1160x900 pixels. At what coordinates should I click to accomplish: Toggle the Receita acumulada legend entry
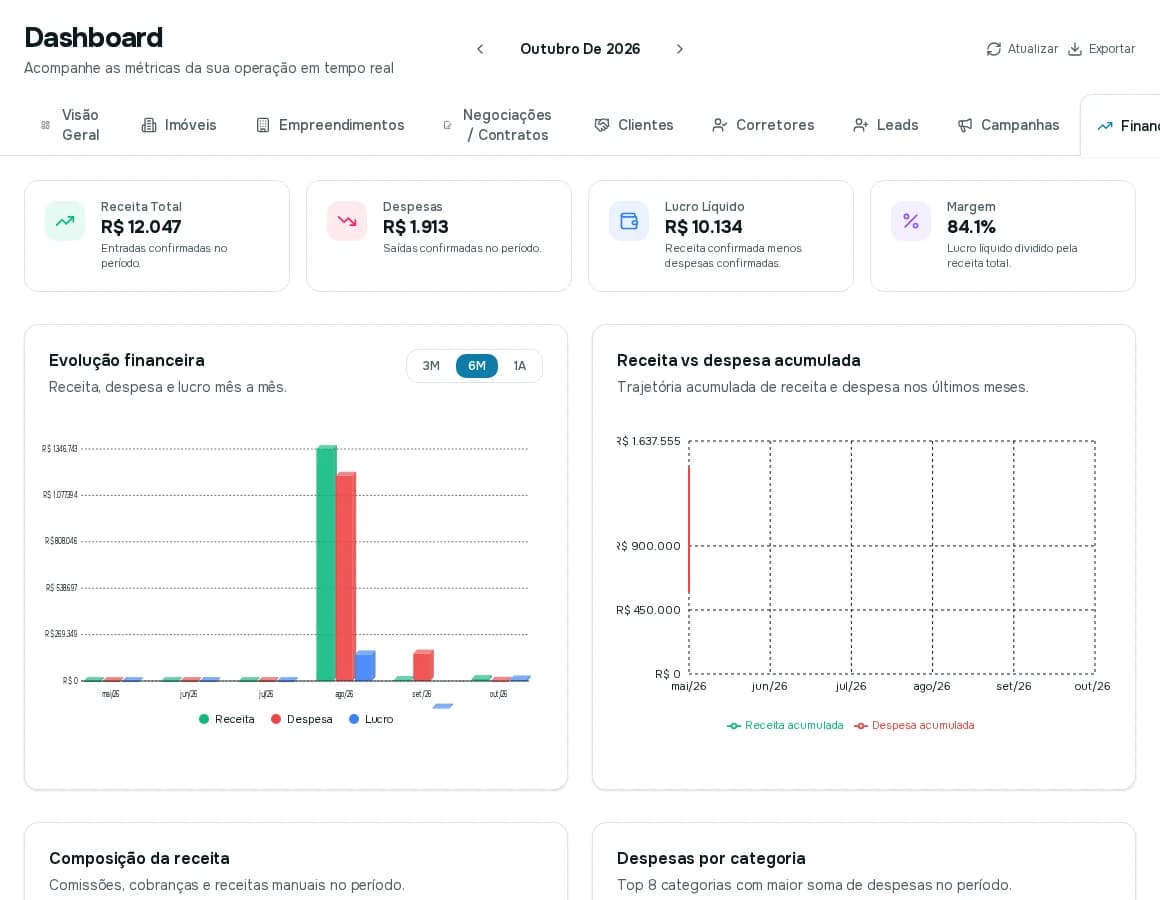[785, 725]
